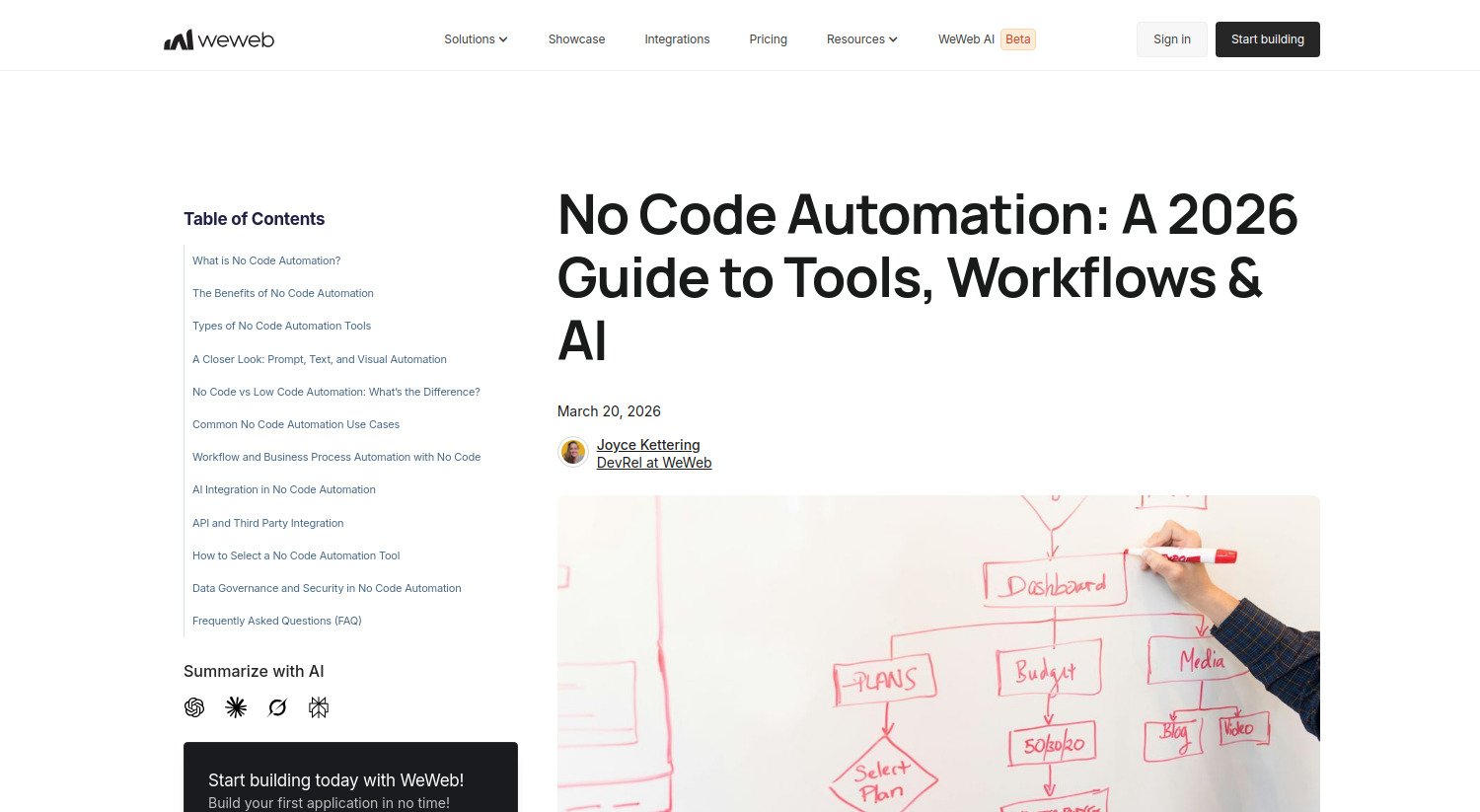Click the No Code Automation article title
Viewport: 1480px width, 812px height.
(927, 277)
